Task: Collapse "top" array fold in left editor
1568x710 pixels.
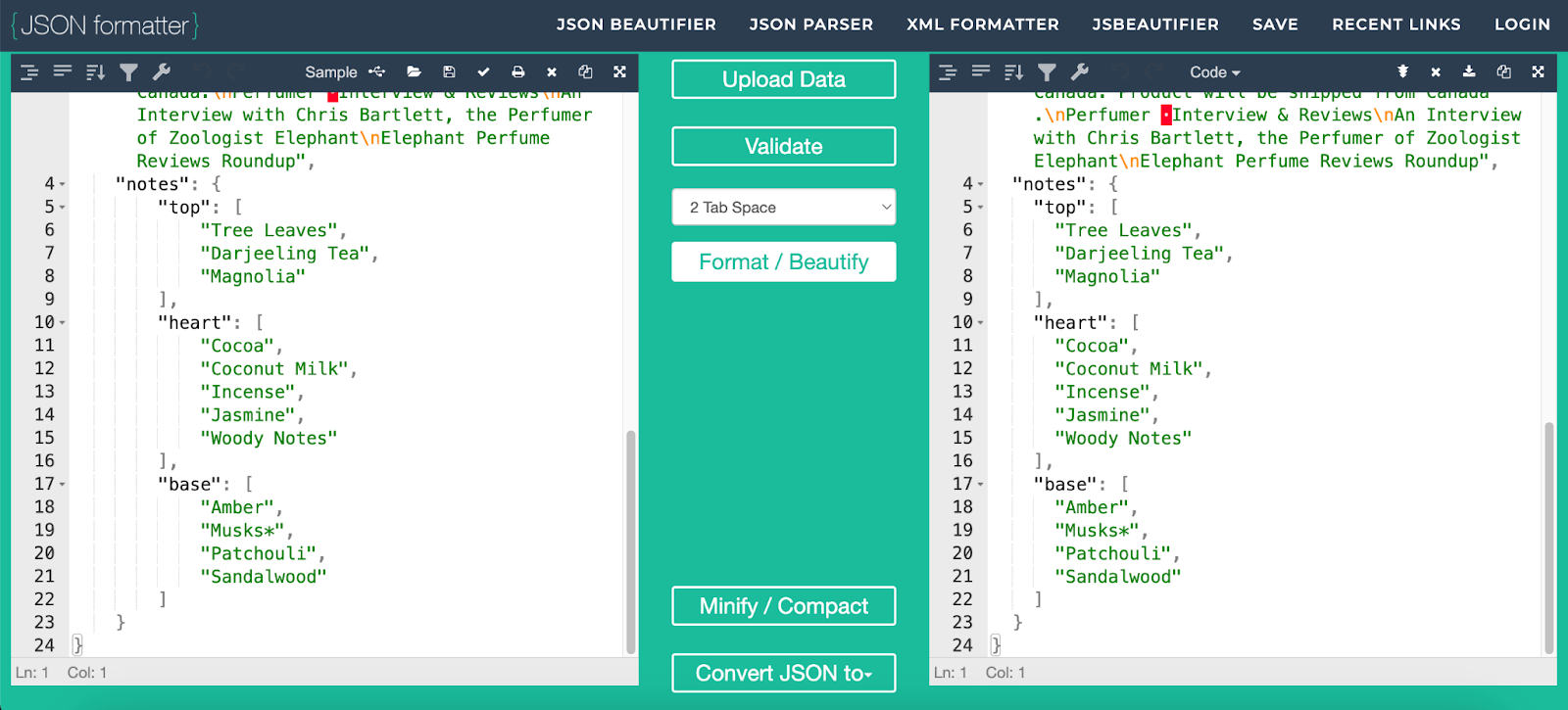Action: pyautogui.click(x=63, y=208)
